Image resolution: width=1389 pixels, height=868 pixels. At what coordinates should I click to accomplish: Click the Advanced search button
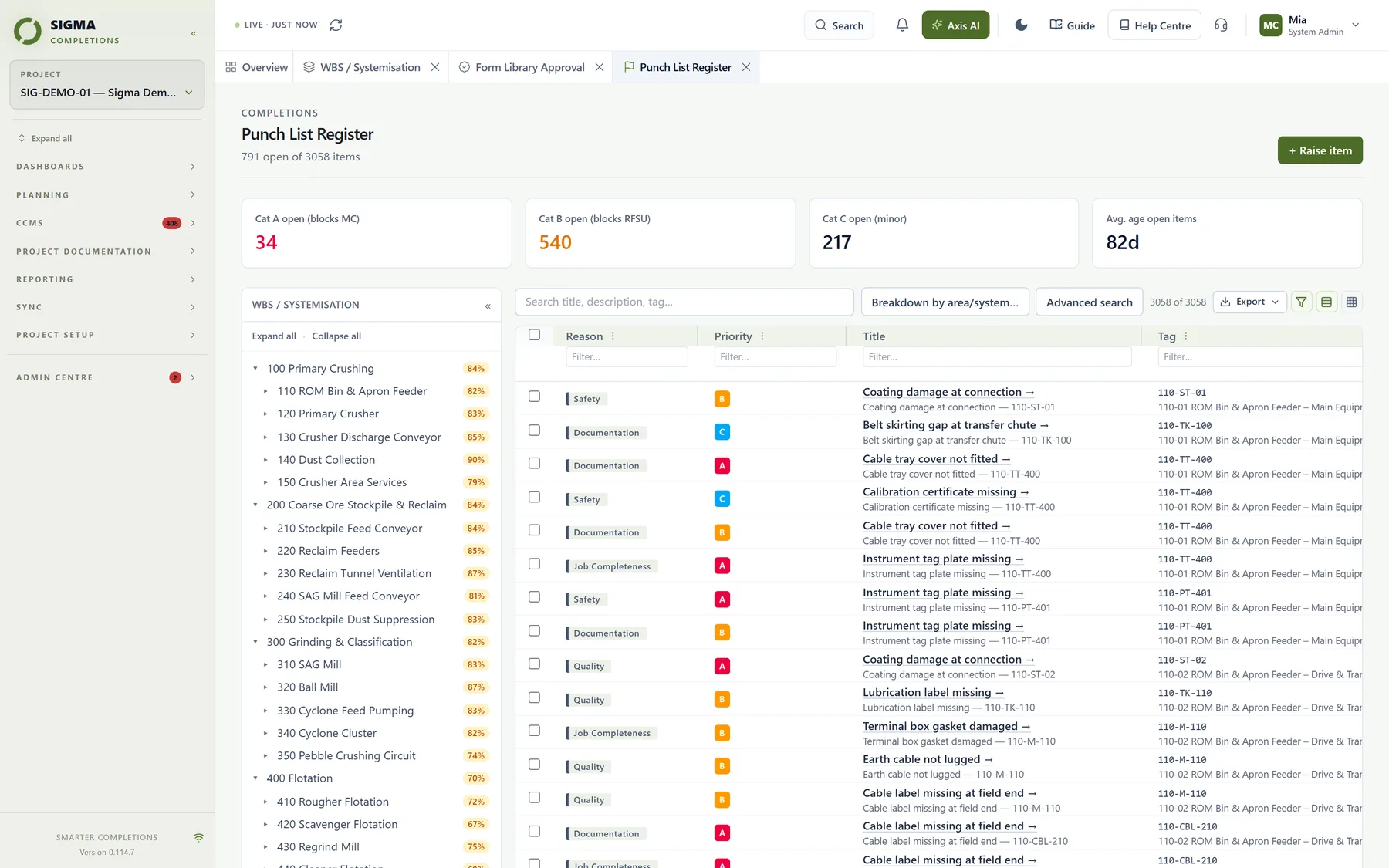point(1089,302)
